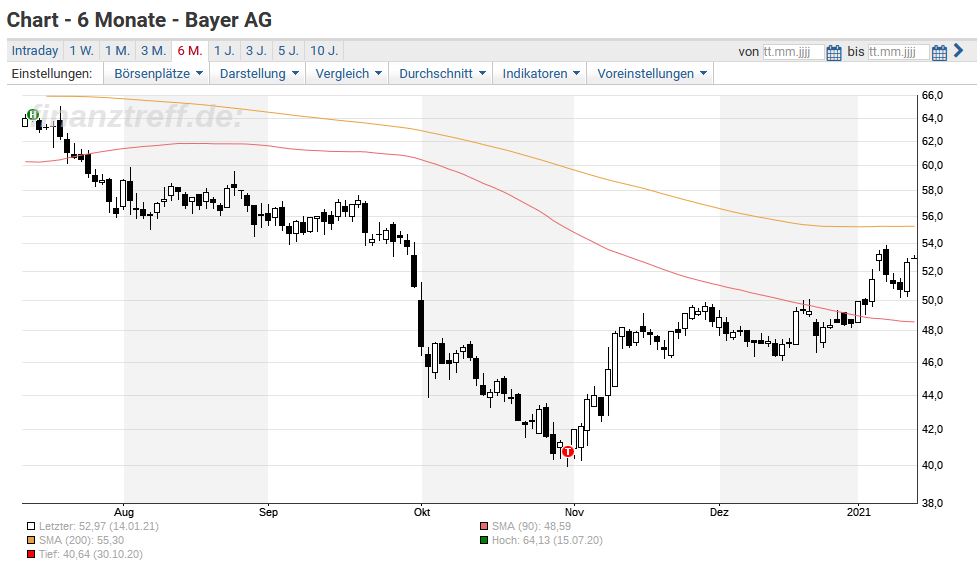Screen dimensions: 980x567
Task: Open the 'bis' date calendar picker icon
Action: (939, 53)
